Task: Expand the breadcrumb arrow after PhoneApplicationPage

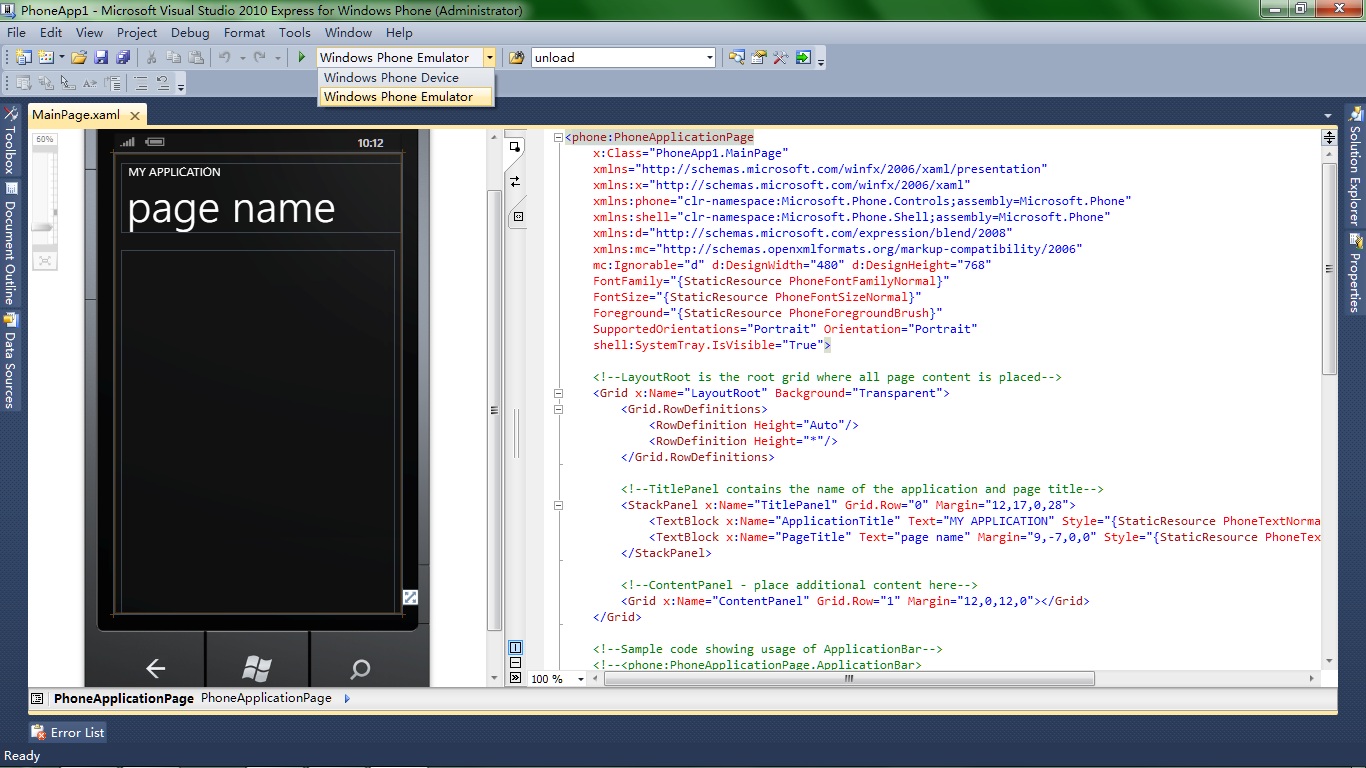Action: click(347, 699)
